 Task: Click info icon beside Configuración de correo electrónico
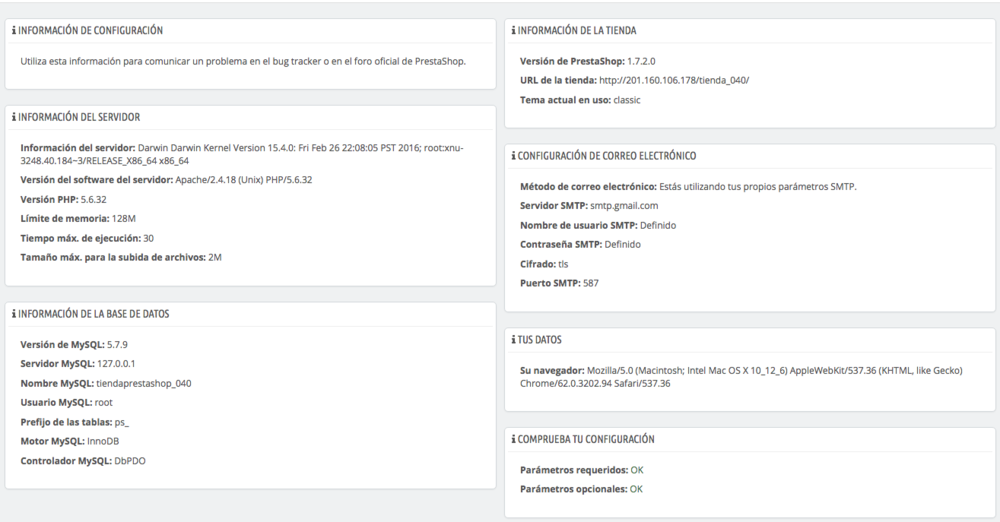[513, 156]
